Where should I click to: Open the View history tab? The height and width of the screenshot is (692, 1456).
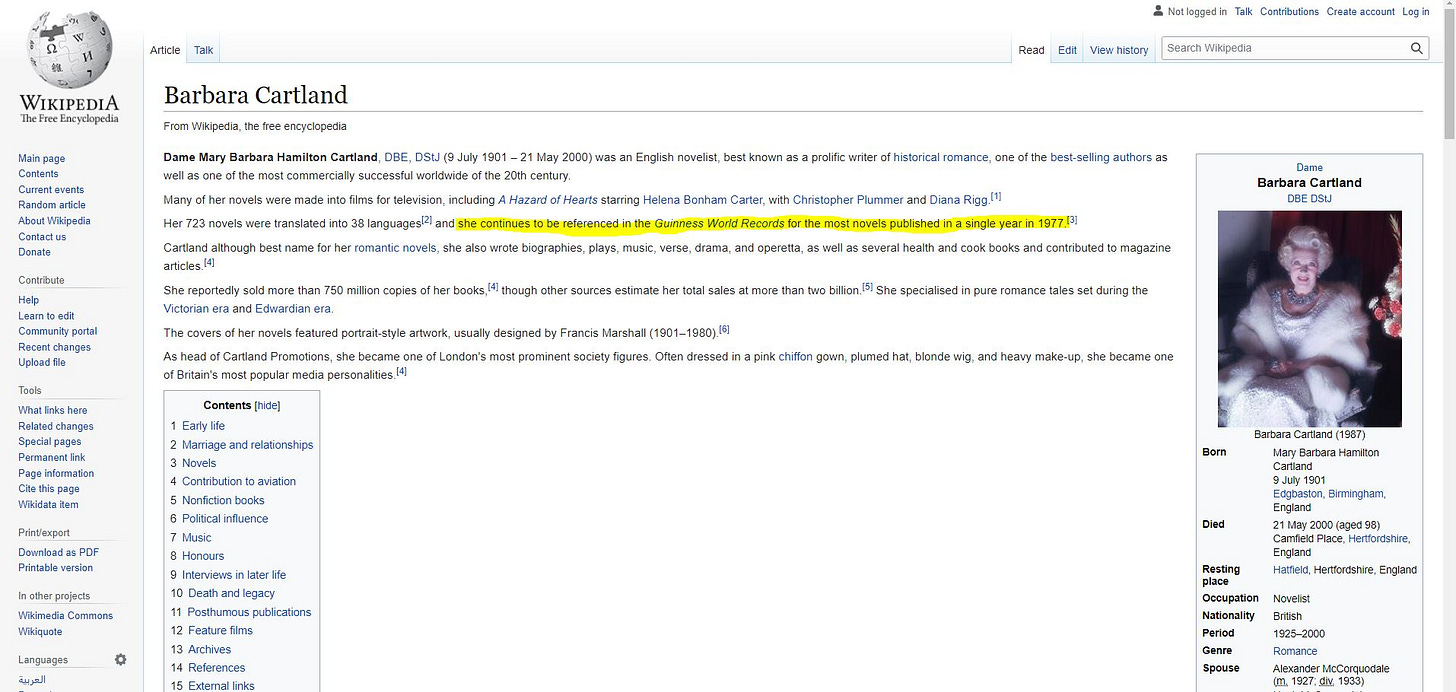1119,50
